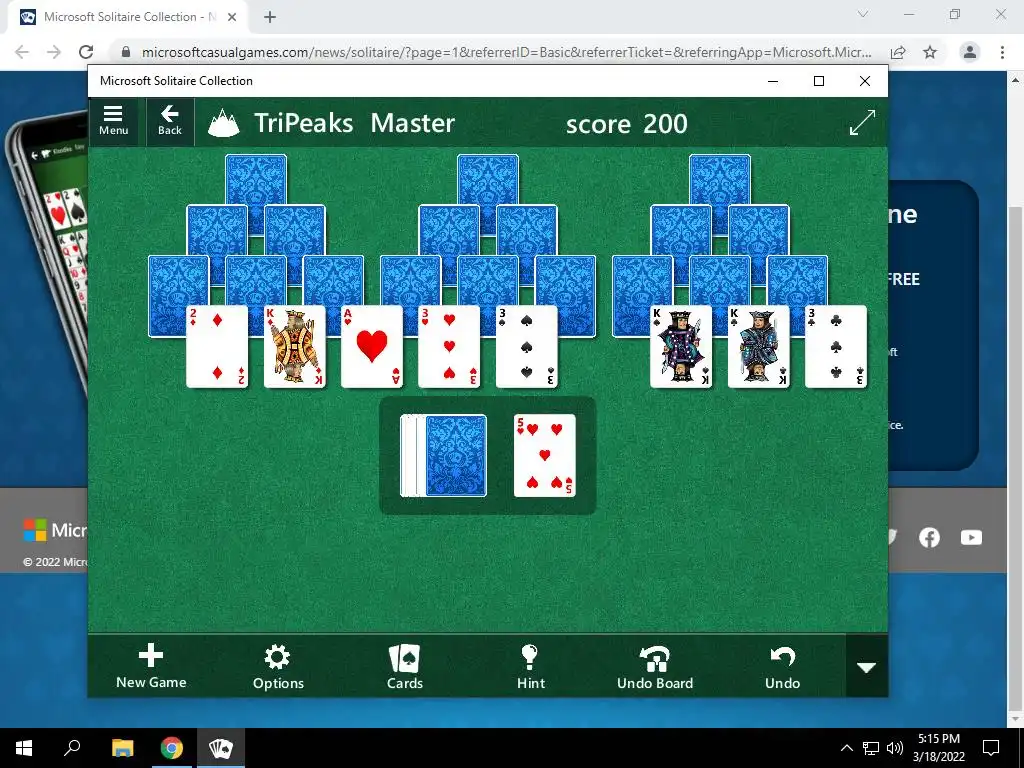Open the Chrome three-dot menu
The width and height of the screenshot is (1024, 768).
[1002, 52]
